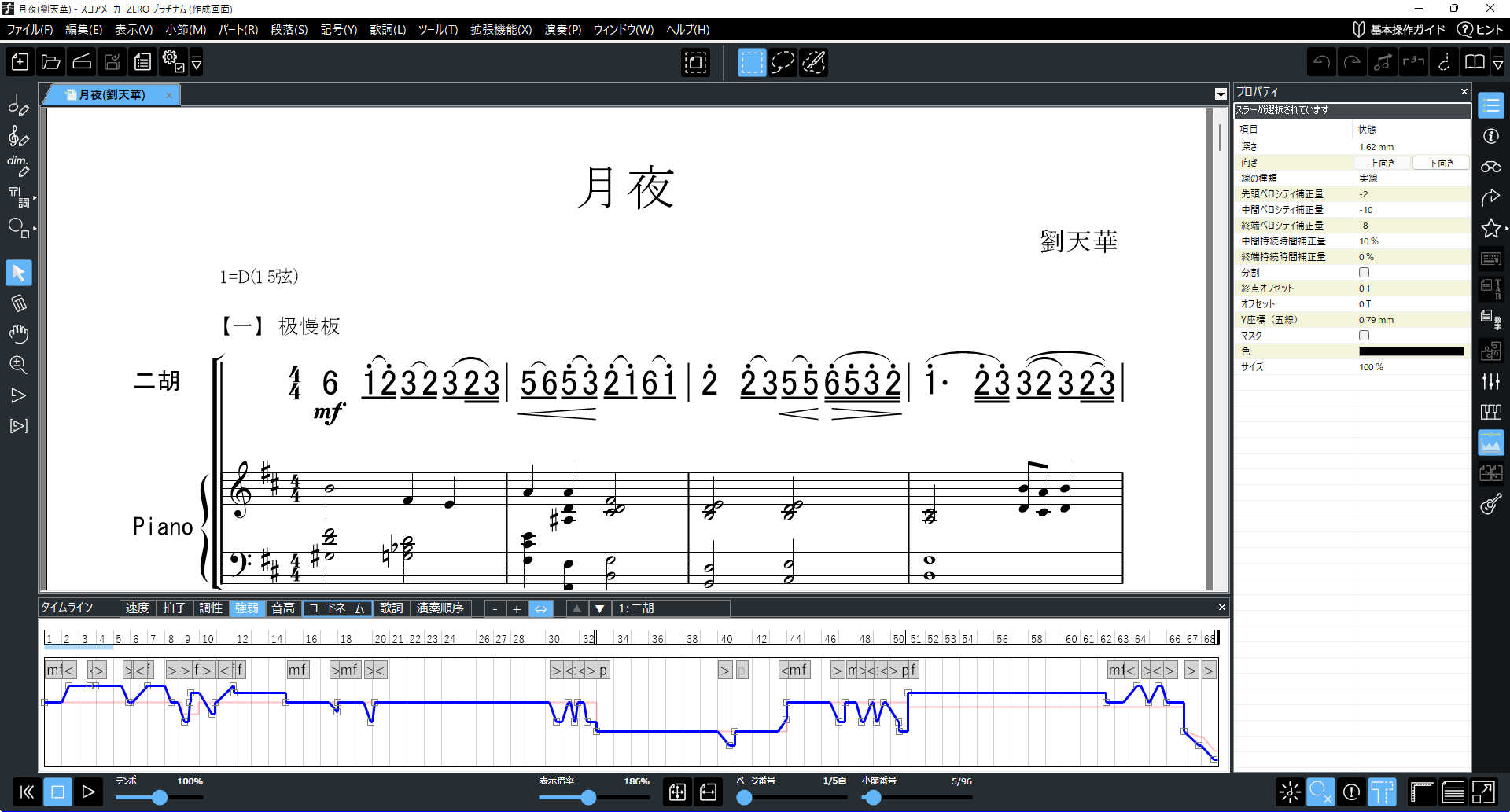The width and height of the screenshot is (1510, 812).
Task: Select the dim. text expression tool
Action: tap(18, 166)
